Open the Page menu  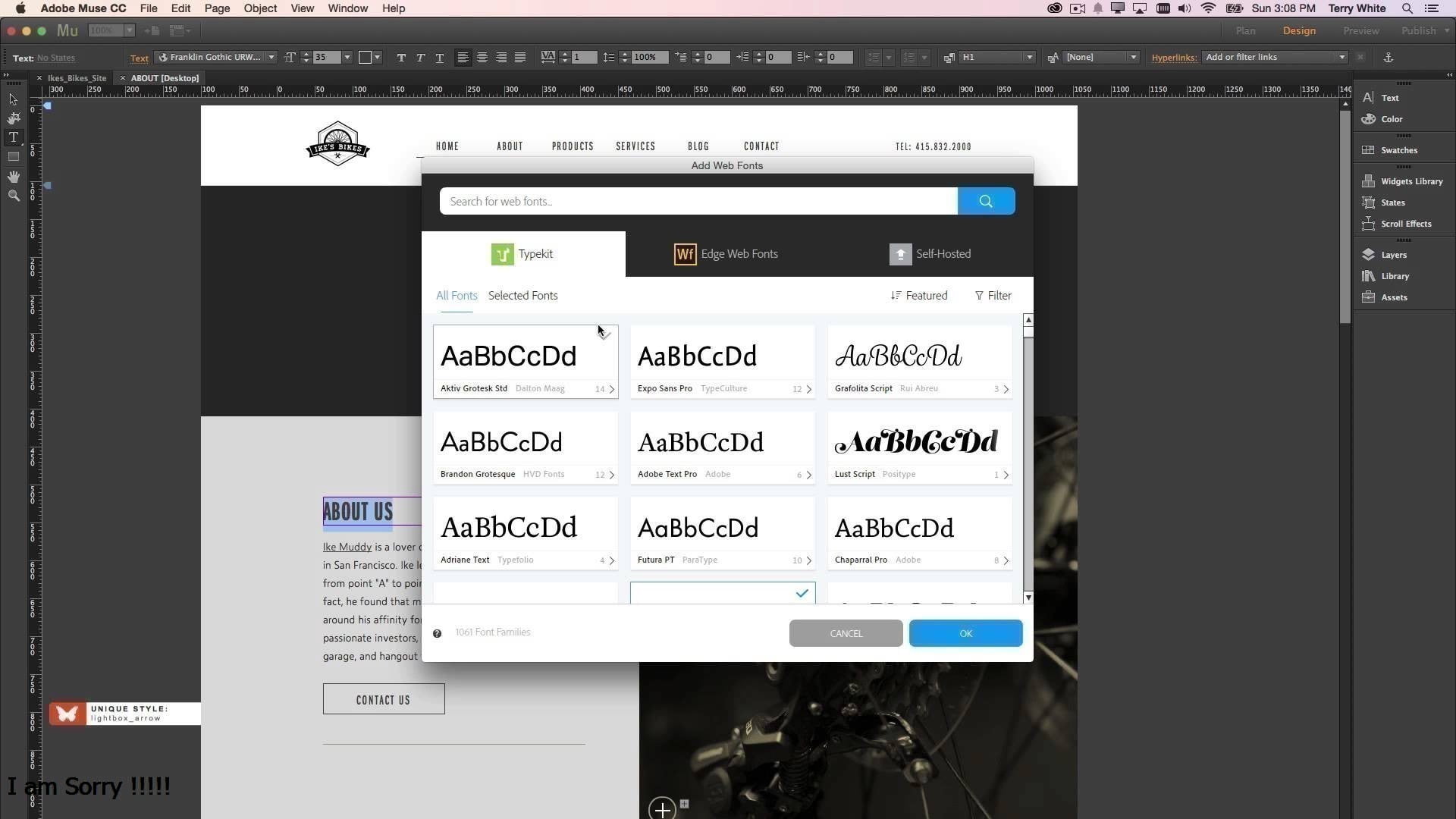tap(217, 8)
